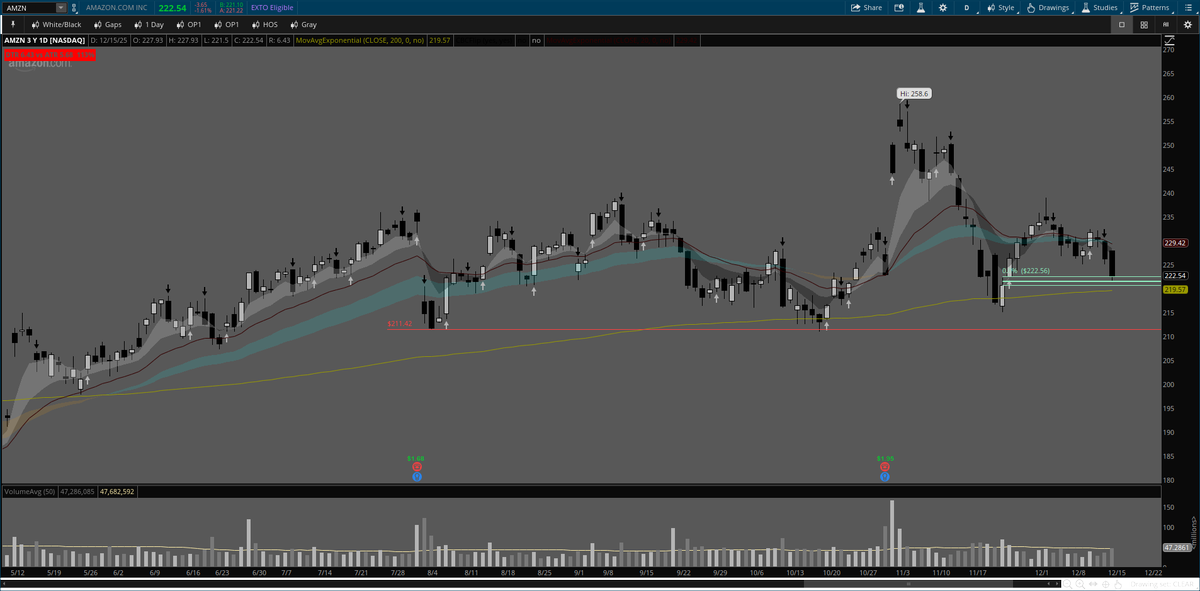Select four-chart grid layout
Image resolution: width=1200 pixels, height=591 pixels.
coord(1144,23)
